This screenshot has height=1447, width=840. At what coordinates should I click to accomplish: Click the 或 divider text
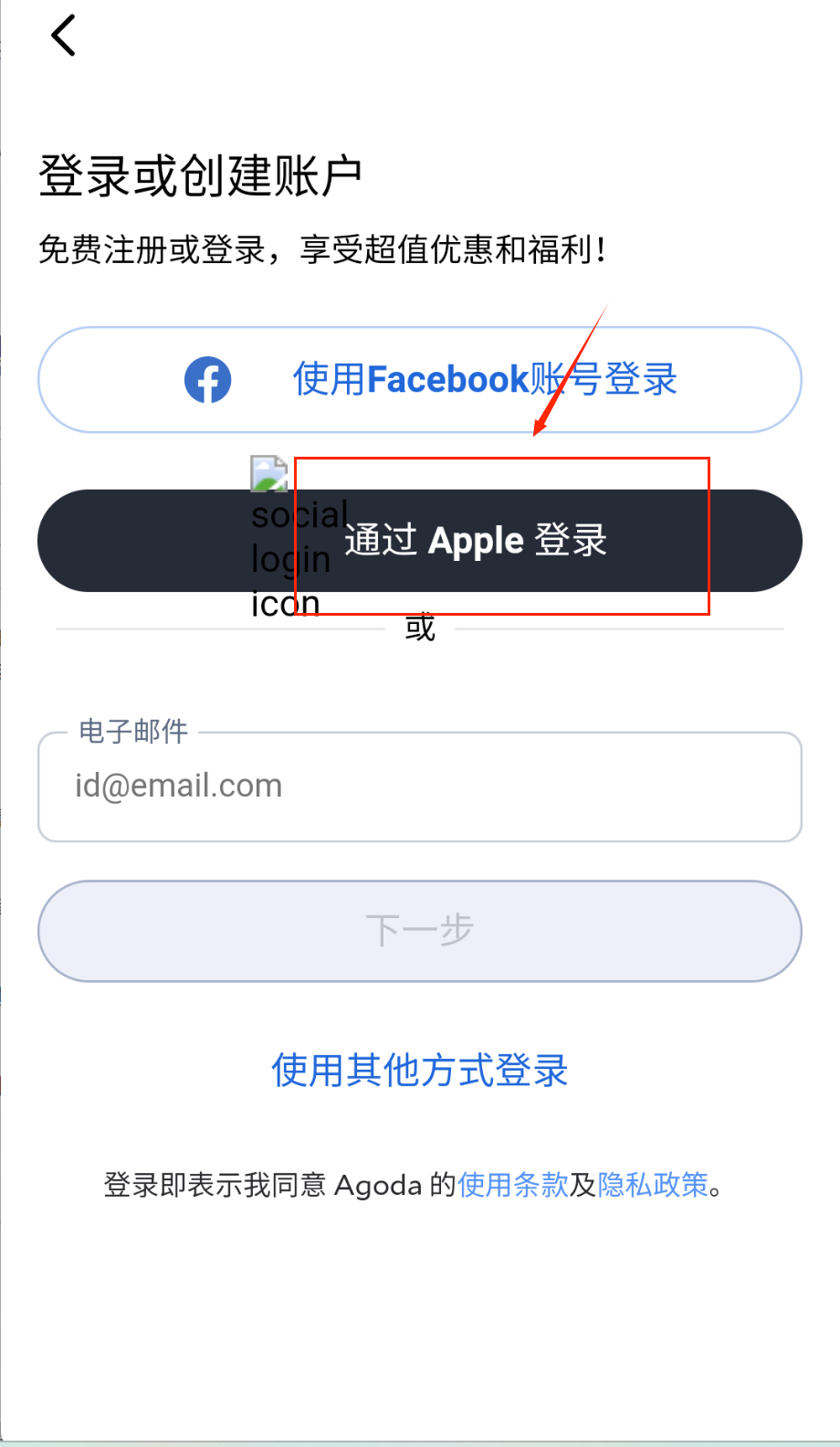(x=420, y=628)
